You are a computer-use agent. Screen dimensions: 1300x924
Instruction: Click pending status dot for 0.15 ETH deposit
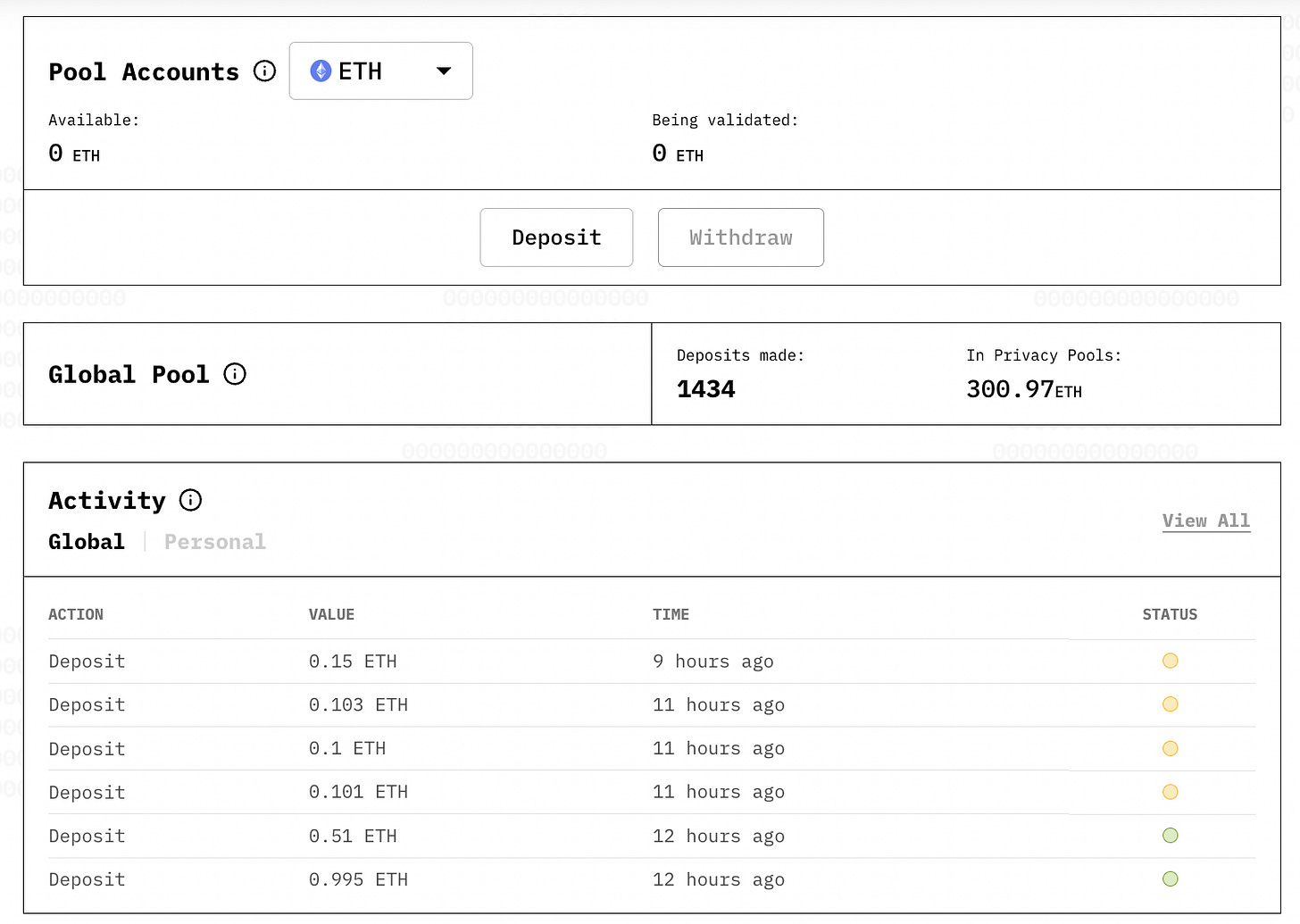tap(1170, 661)
